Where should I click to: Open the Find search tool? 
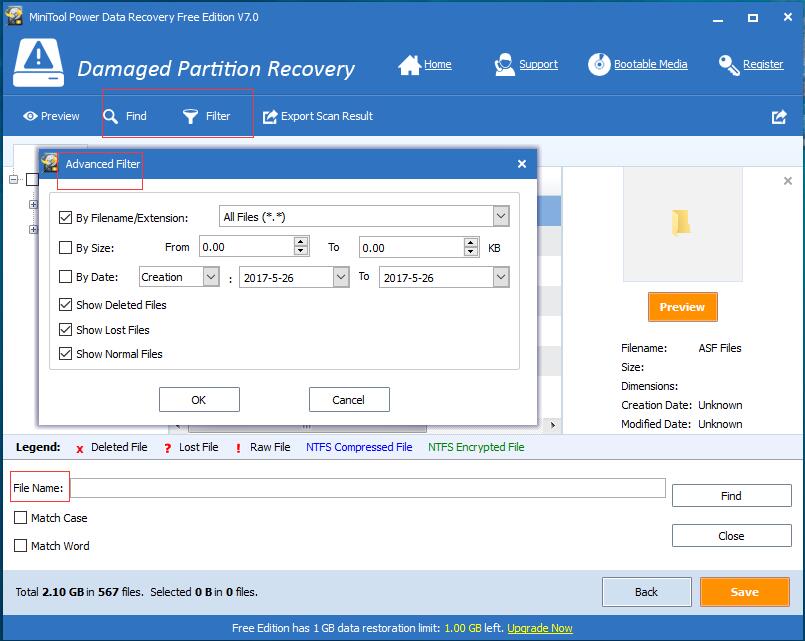126,115
